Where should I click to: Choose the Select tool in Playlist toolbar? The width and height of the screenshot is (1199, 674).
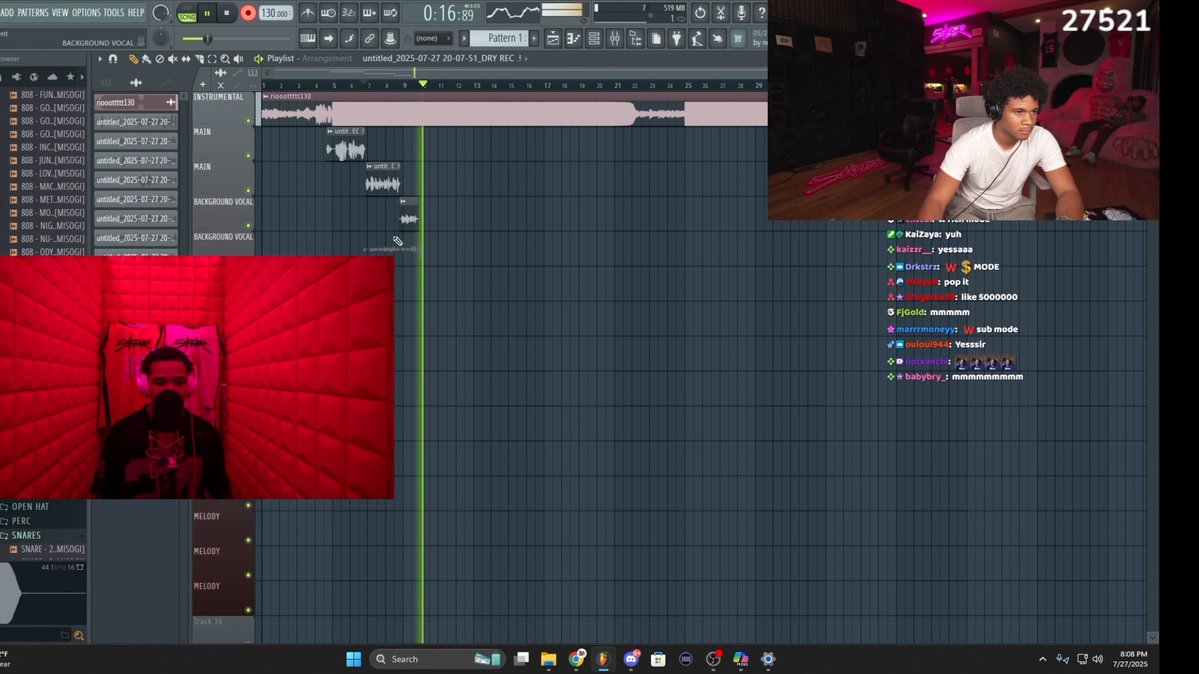pyautogui.click(x=212, y=59)
